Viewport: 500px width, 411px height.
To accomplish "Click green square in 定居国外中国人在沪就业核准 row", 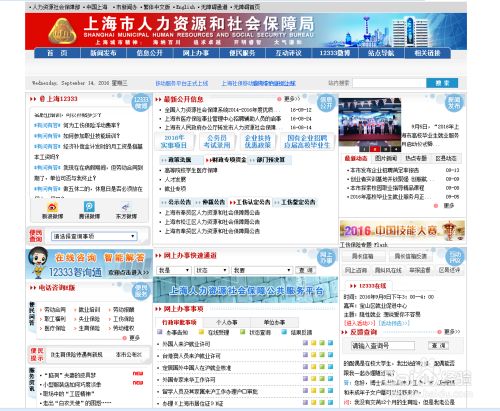I will (x=322, y=367).
